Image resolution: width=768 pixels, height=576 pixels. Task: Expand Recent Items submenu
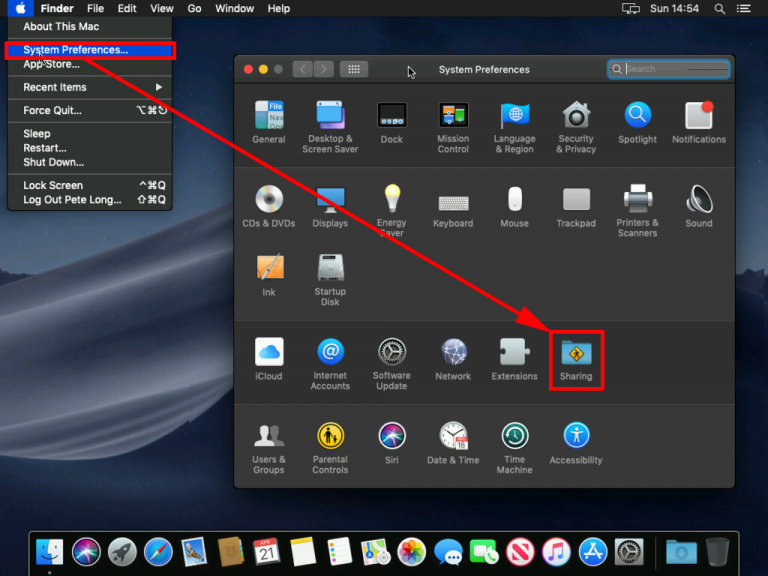pyautogui.click(x=90, y=87)
